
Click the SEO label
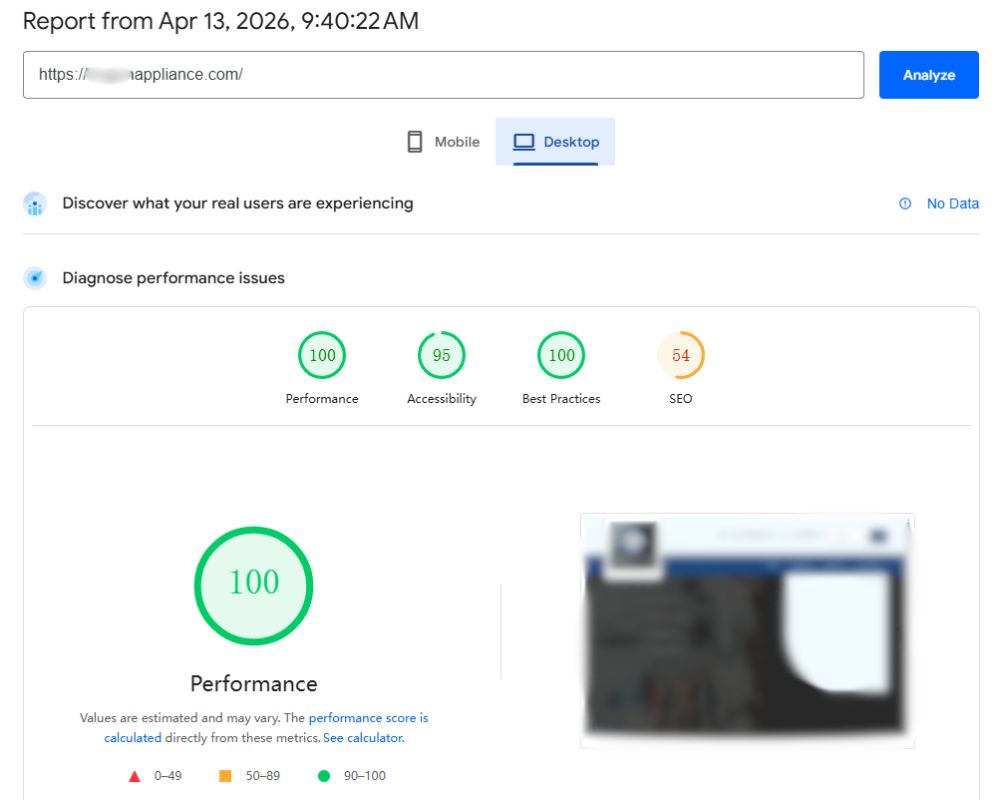pyautogui.click(x=680, y=399)
